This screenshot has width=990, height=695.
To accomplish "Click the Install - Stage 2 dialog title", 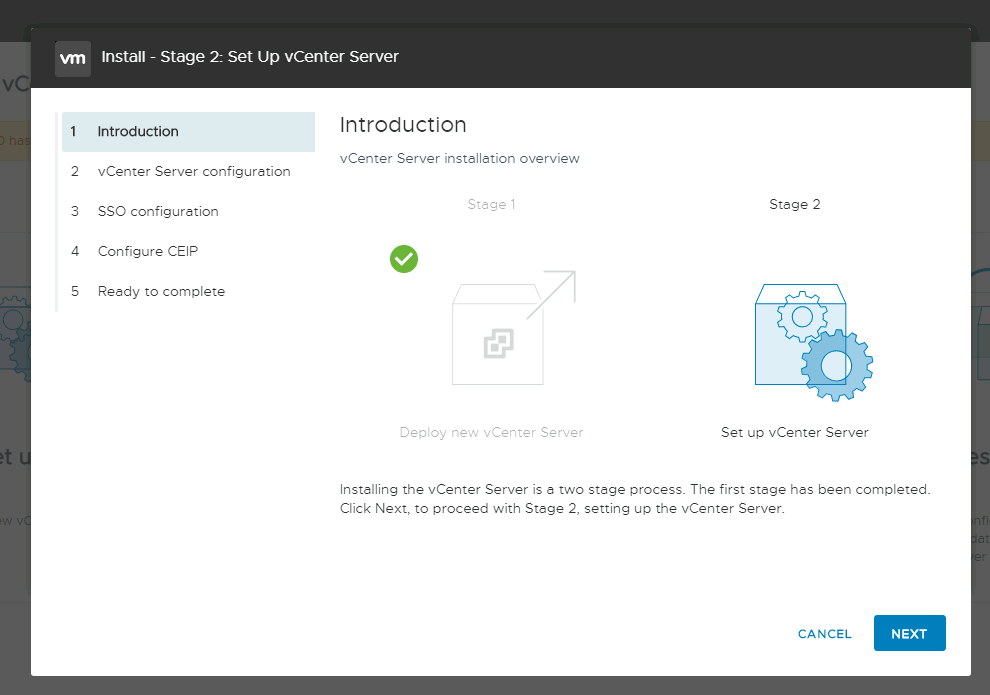I will (x=250, y=57).
